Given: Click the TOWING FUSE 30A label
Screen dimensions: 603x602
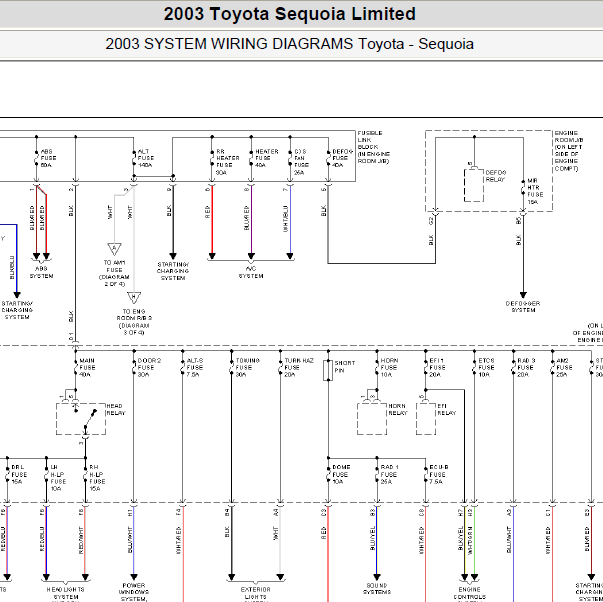Looking at the screenshot, I should pos(248,367).
